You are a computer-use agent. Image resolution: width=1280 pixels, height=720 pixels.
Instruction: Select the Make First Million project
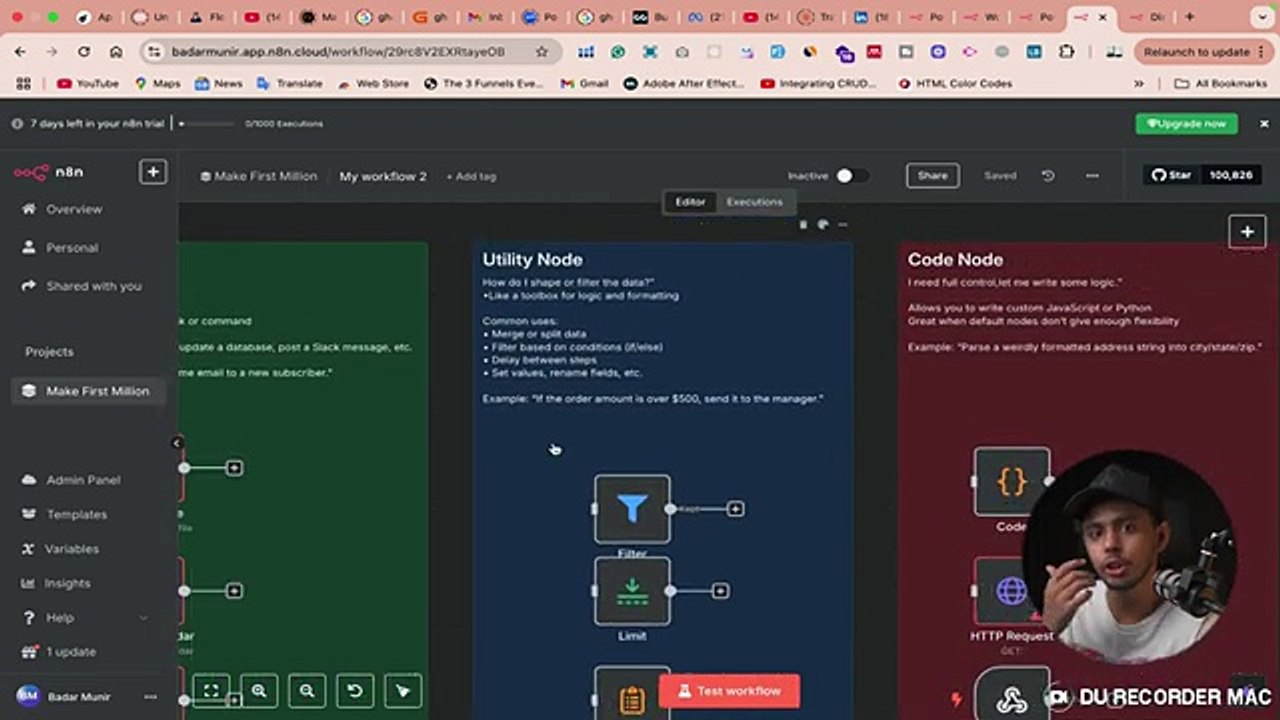86,391
